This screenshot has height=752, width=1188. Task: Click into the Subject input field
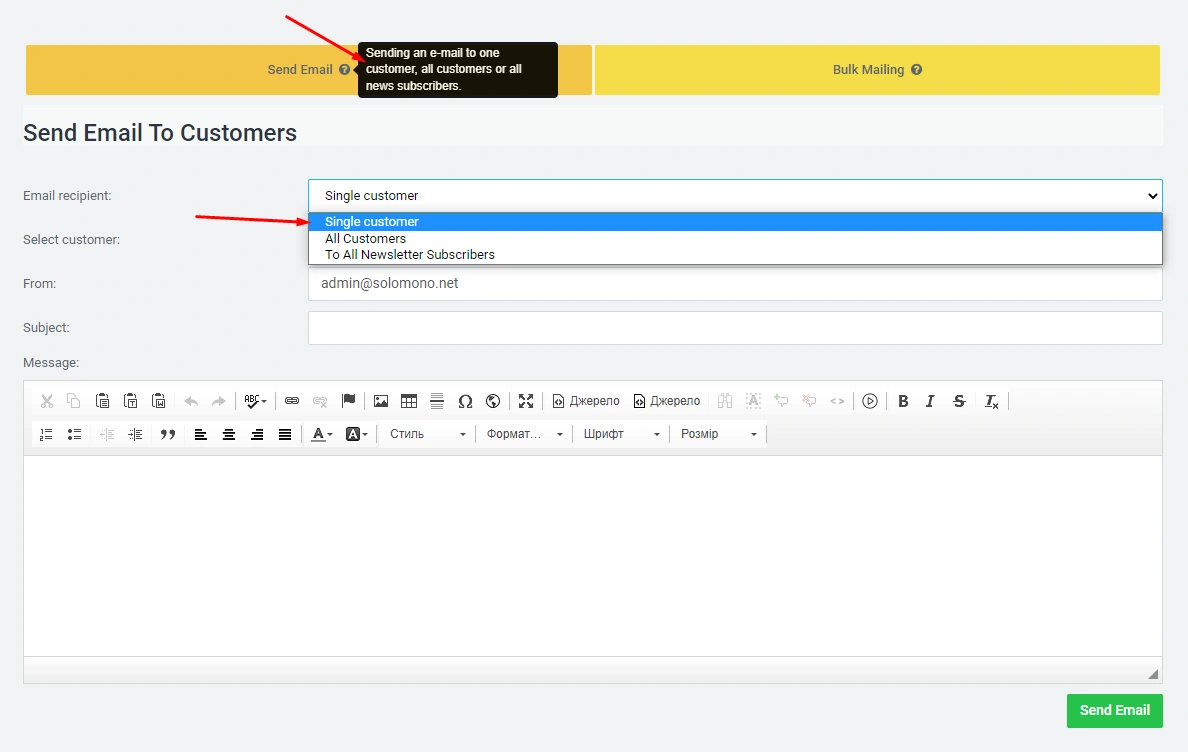click(734, 328)
